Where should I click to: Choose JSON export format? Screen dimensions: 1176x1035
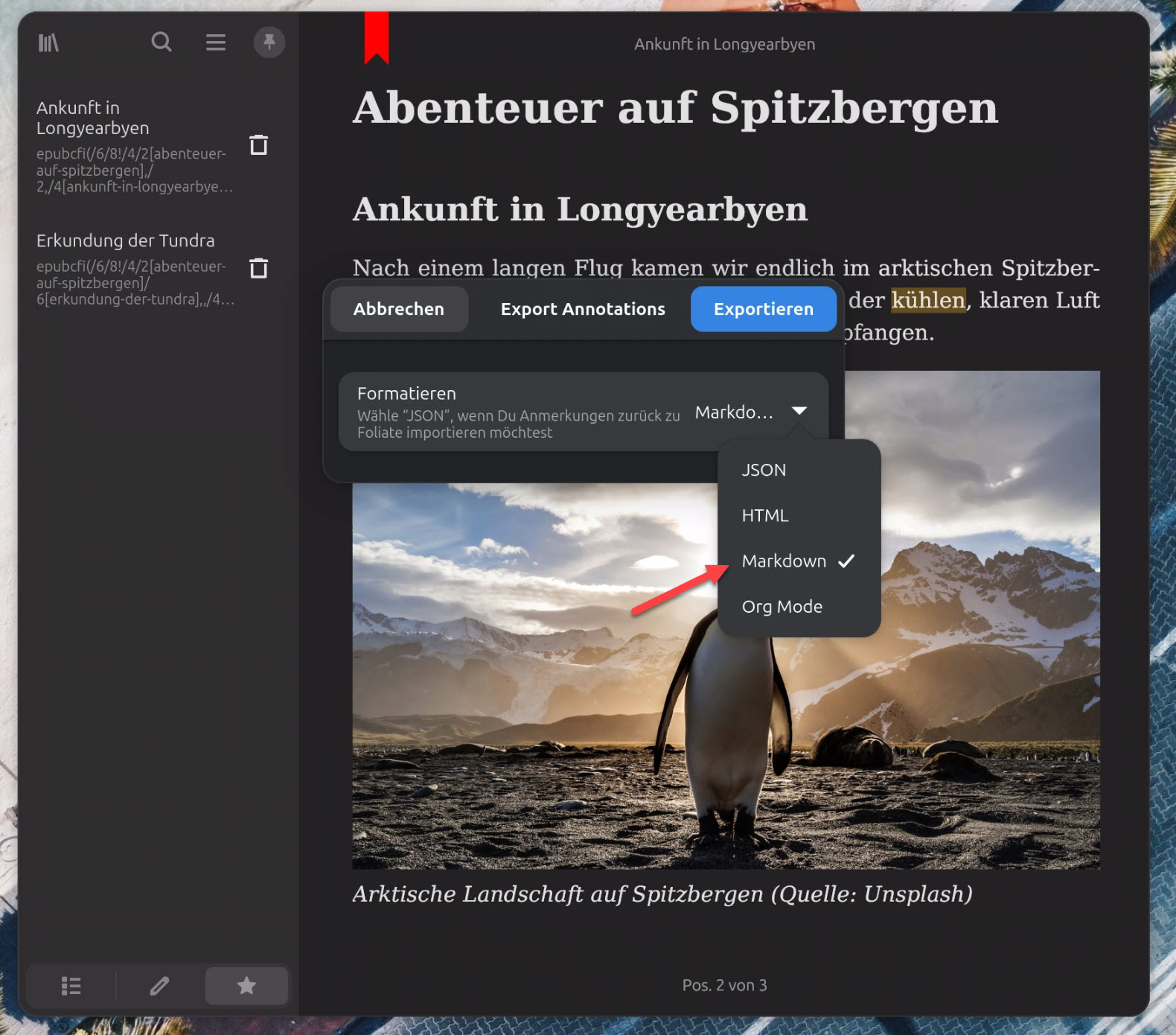(x=764, y=470)
